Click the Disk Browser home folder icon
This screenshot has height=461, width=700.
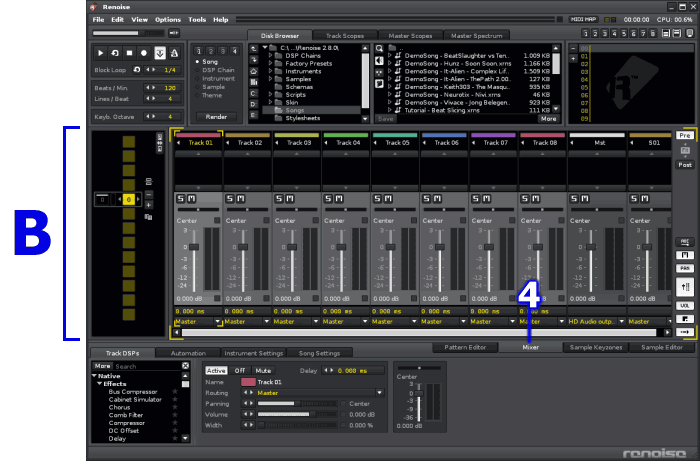(x=254, y=71)
